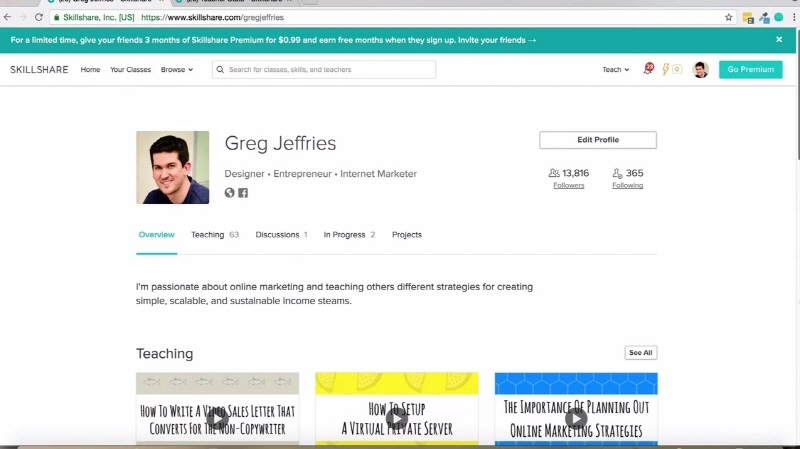This screenshot has width=800, height=449.
Task: Open the Following link
Action: tap(628, 185)
